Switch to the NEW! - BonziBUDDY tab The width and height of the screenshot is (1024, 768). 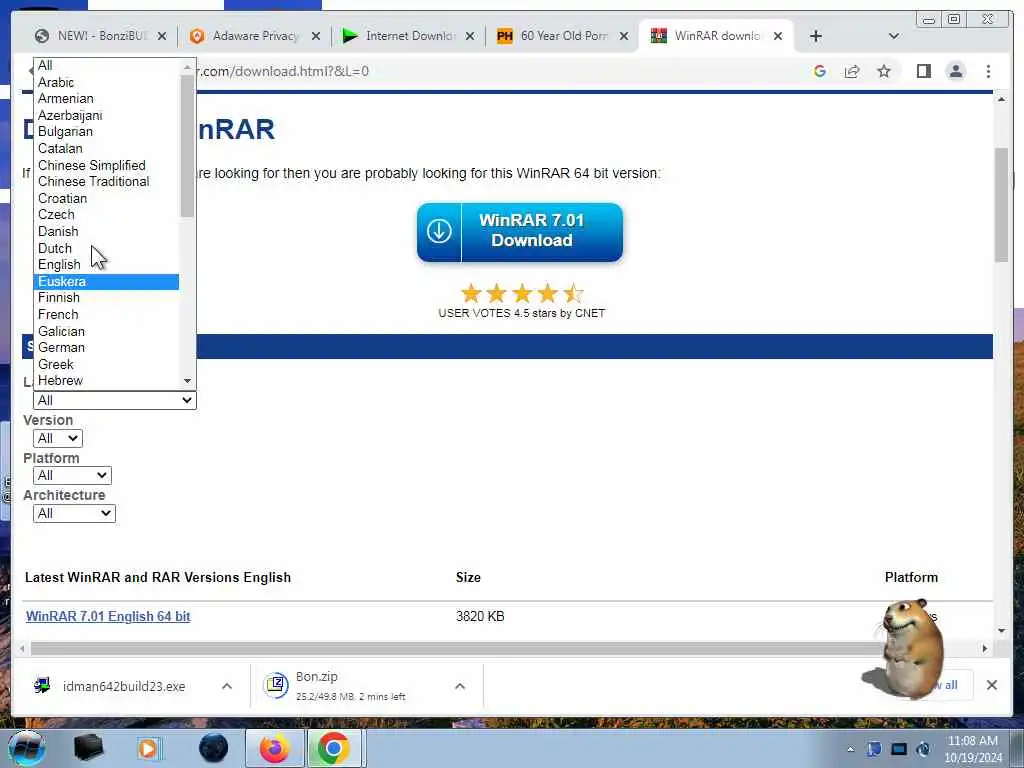[x=100, y=36]
